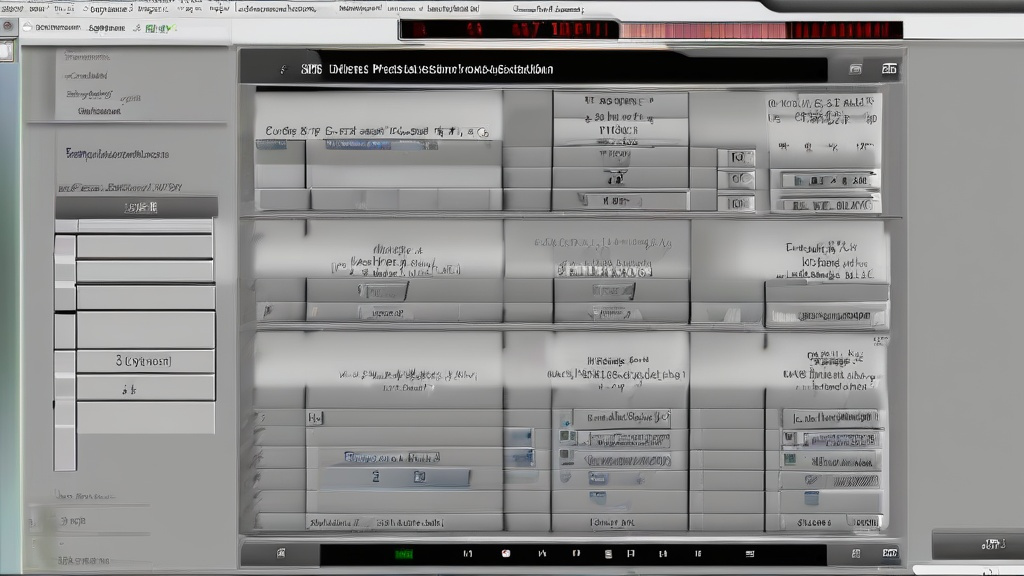Click the app icon in the top-left window corner
Screen dimensions: 1024x576
[x=8, y=28]
